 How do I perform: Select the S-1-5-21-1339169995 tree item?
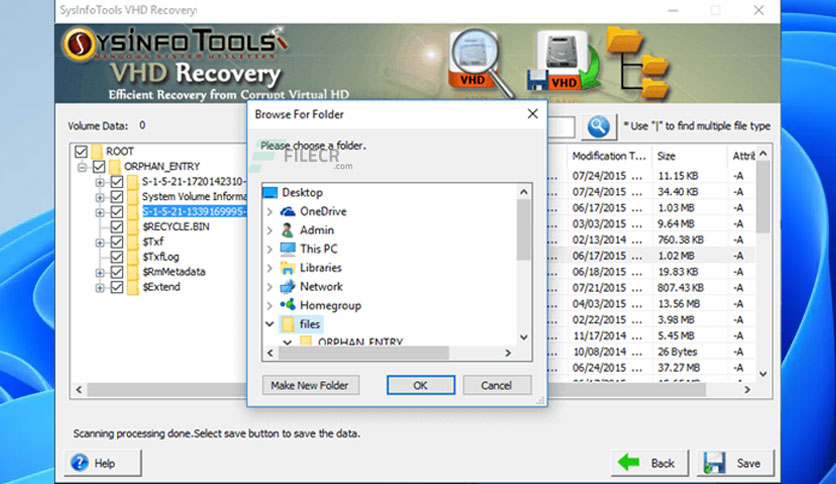pos(194,212)
